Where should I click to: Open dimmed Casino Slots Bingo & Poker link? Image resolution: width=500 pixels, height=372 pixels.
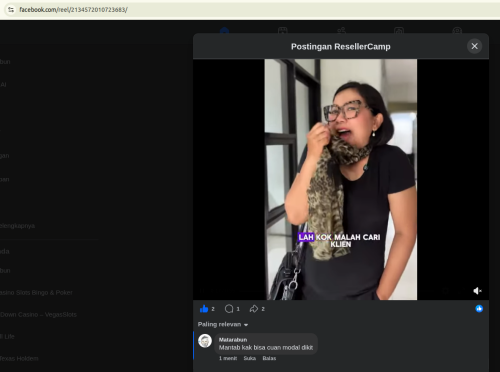pyautogui.click(x=36, y=293)
